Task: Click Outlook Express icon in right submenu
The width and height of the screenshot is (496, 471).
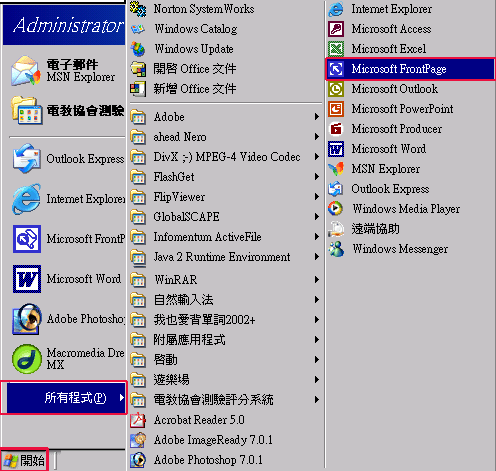Action: (x=336, y=189)
